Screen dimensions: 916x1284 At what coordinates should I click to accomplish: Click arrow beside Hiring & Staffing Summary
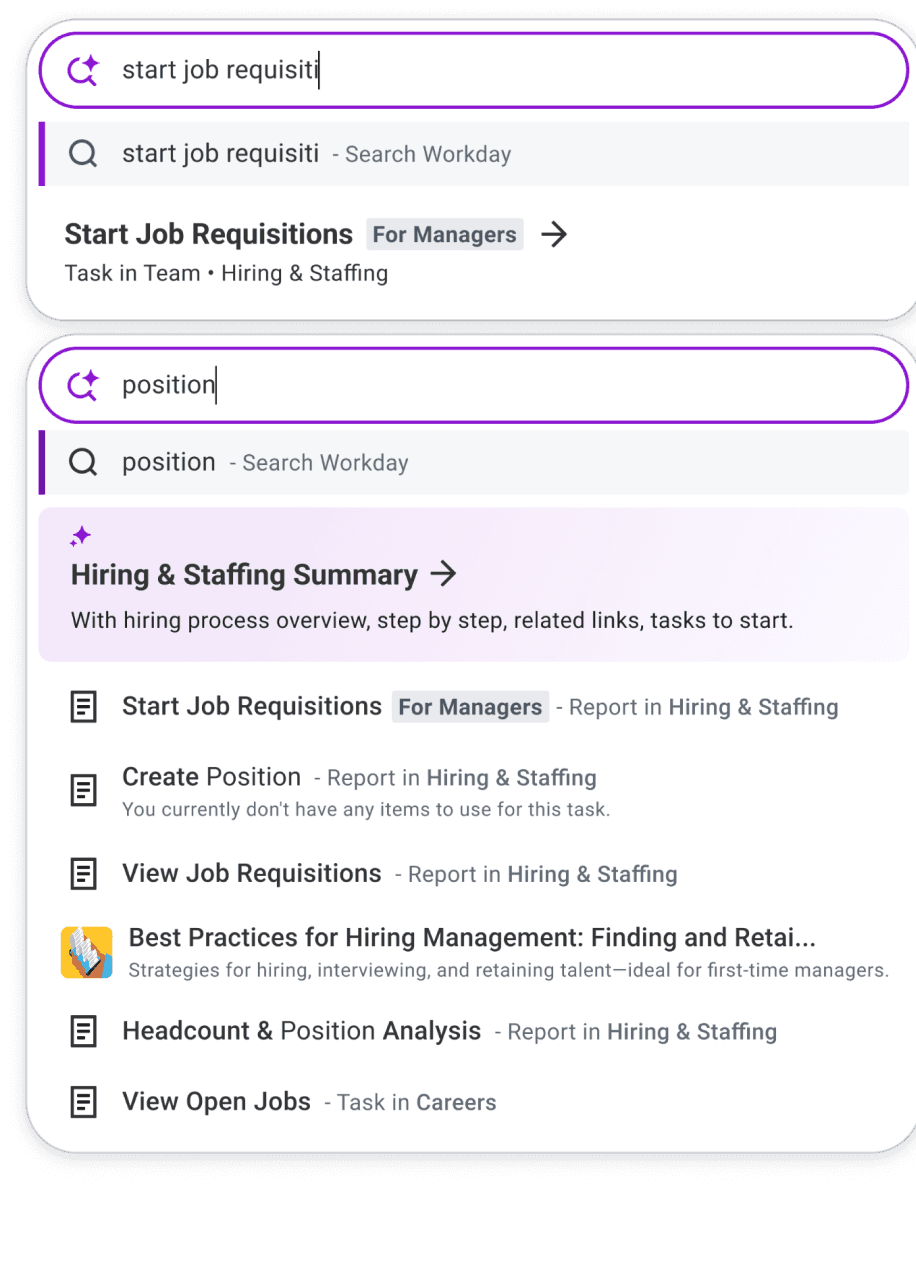(x=443, y=574)
